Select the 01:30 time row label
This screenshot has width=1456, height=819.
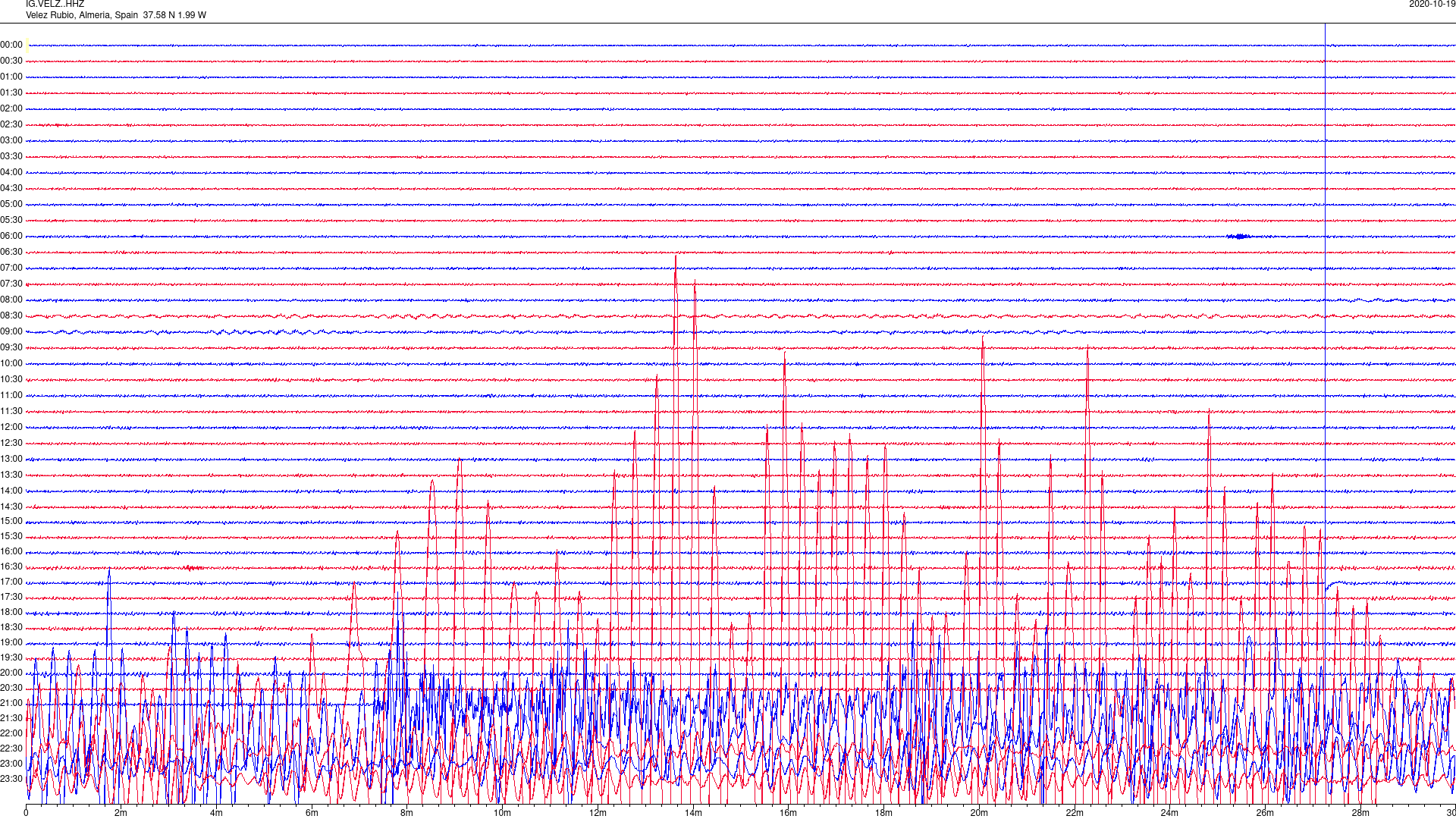click(x=11, y=93)
